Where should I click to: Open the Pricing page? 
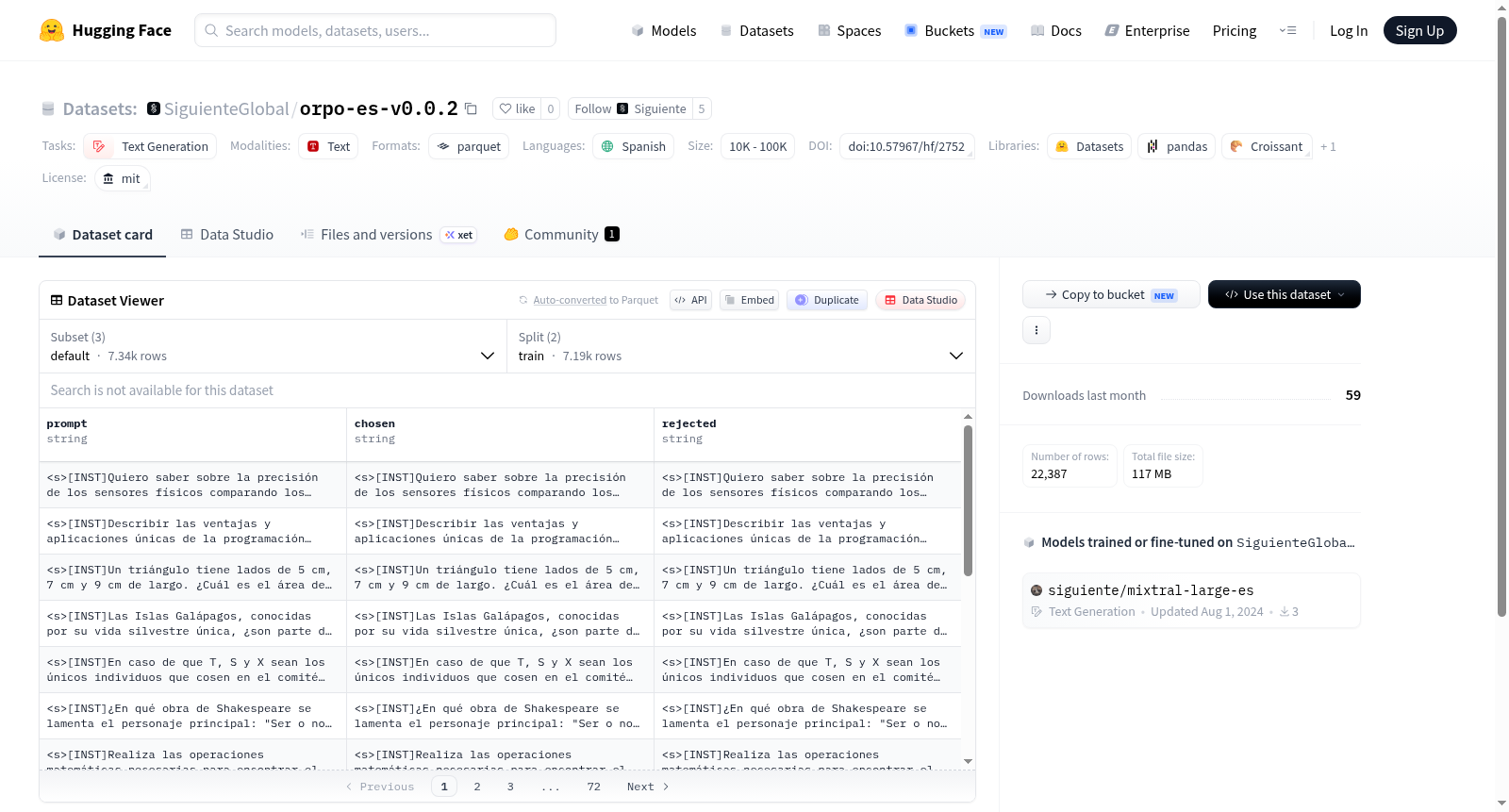pyautogui.click(x=1234, y=30)
